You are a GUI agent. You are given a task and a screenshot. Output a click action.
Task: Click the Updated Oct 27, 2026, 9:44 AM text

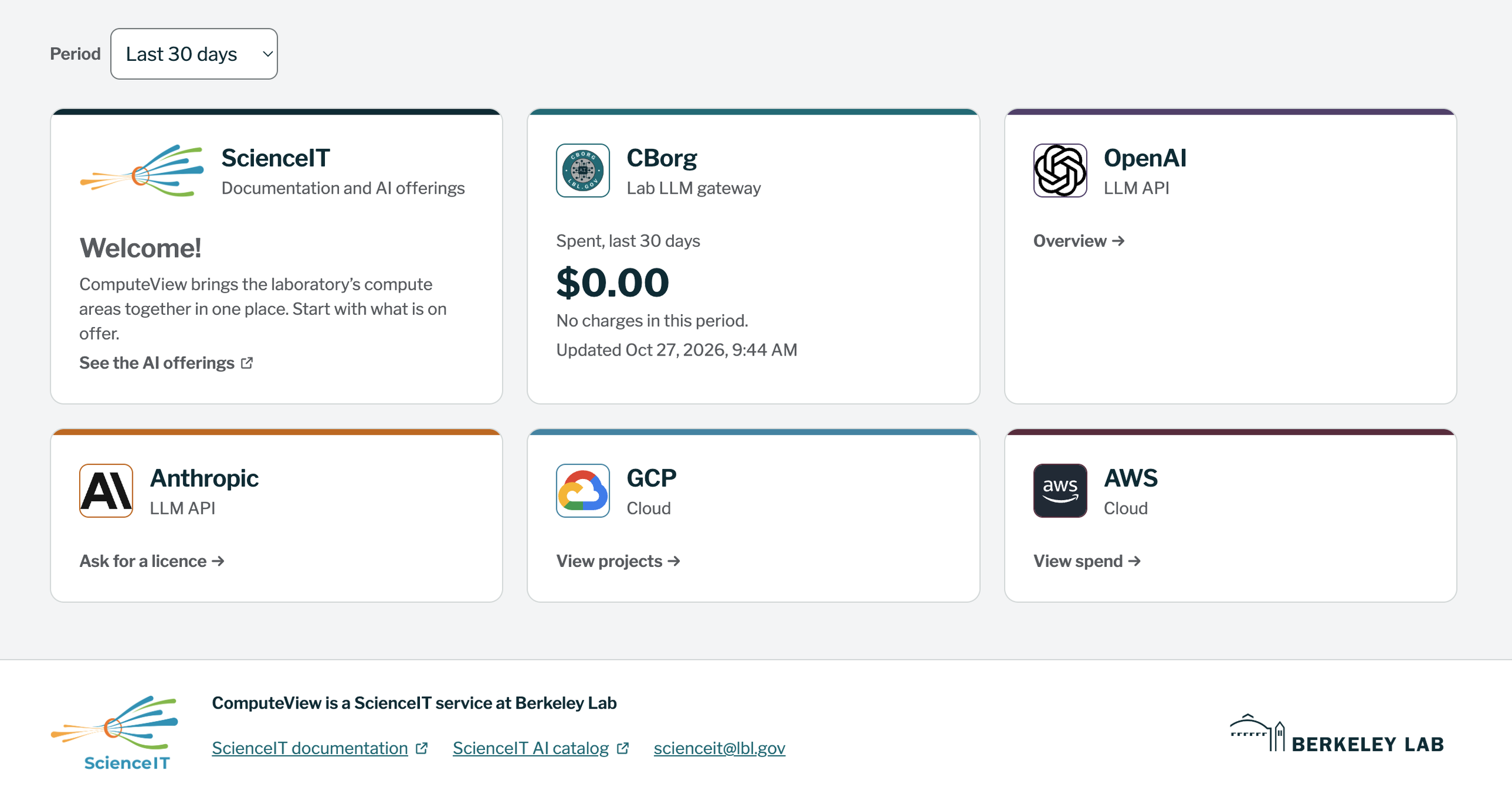[677, 350]
